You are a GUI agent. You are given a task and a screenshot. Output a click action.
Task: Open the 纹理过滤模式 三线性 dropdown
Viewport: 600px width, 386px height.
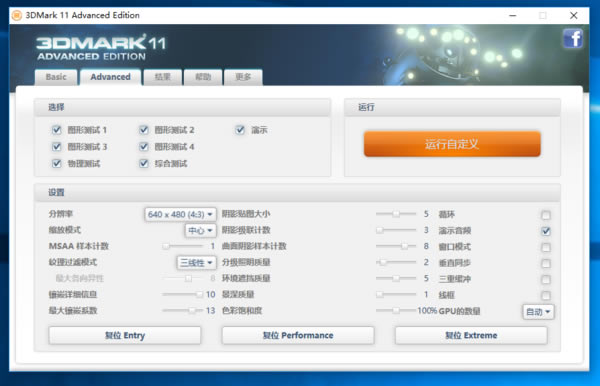[196, 262]
